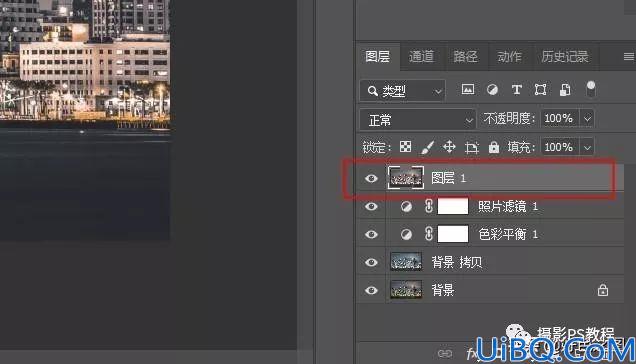The width and height of the screenshot is (636, 364).
Task: Click mask link icon on 照片滤镜 1
Action: (429, 206)
